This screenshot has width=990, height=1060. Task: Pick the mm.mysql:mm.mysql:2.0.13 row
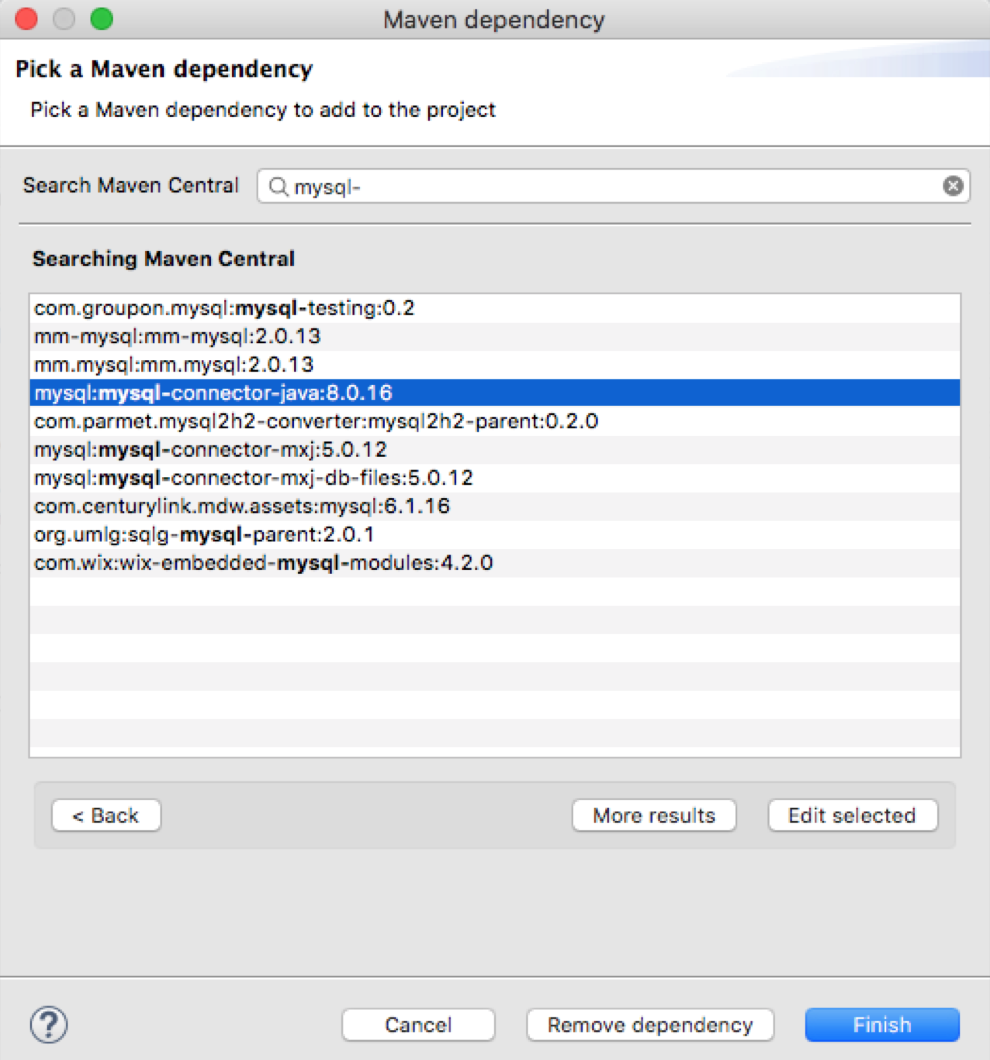coord(494,365)
